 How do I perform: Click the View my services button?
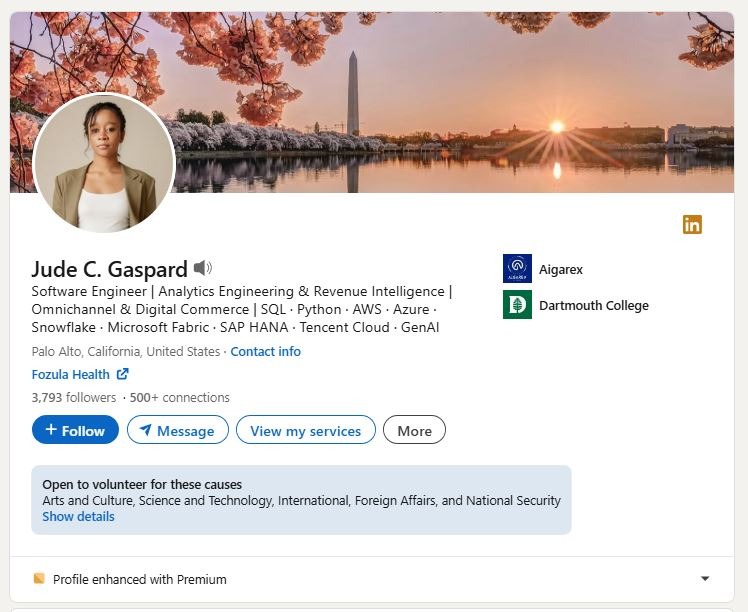305,430
